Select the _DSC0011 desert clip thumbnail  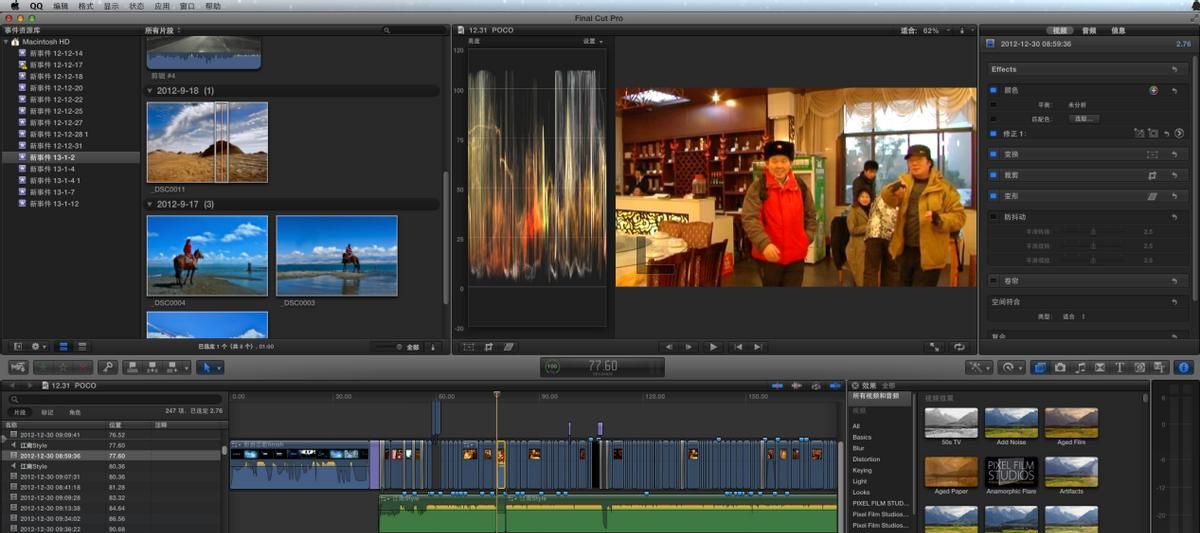[x=207, y=142]
